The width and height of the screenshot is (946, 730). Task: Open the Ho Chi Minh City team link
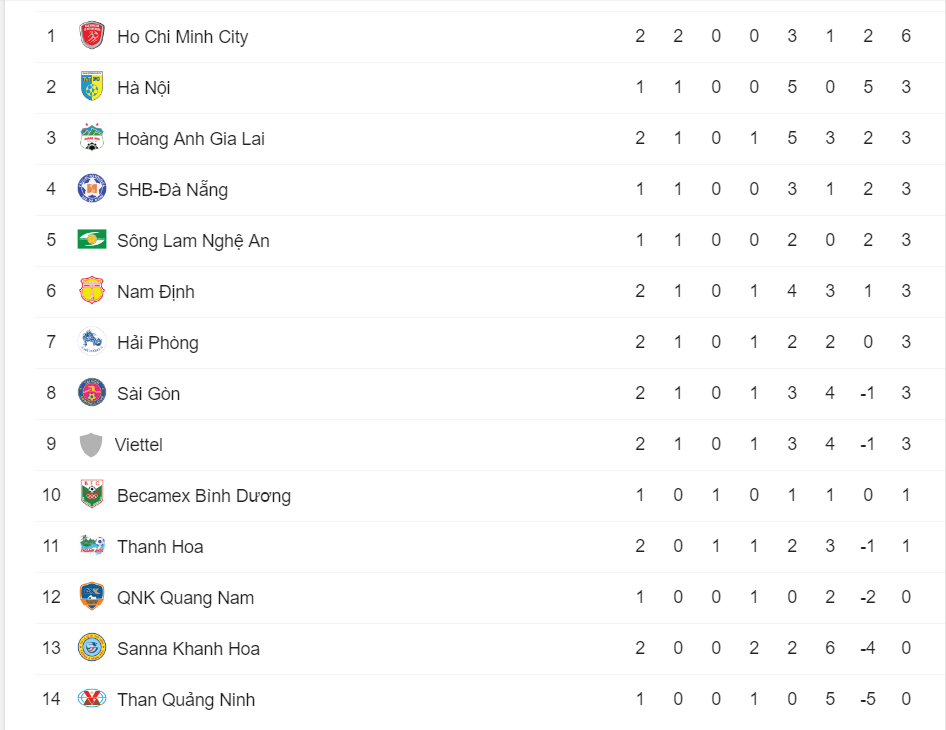click(x=182, y=37)
